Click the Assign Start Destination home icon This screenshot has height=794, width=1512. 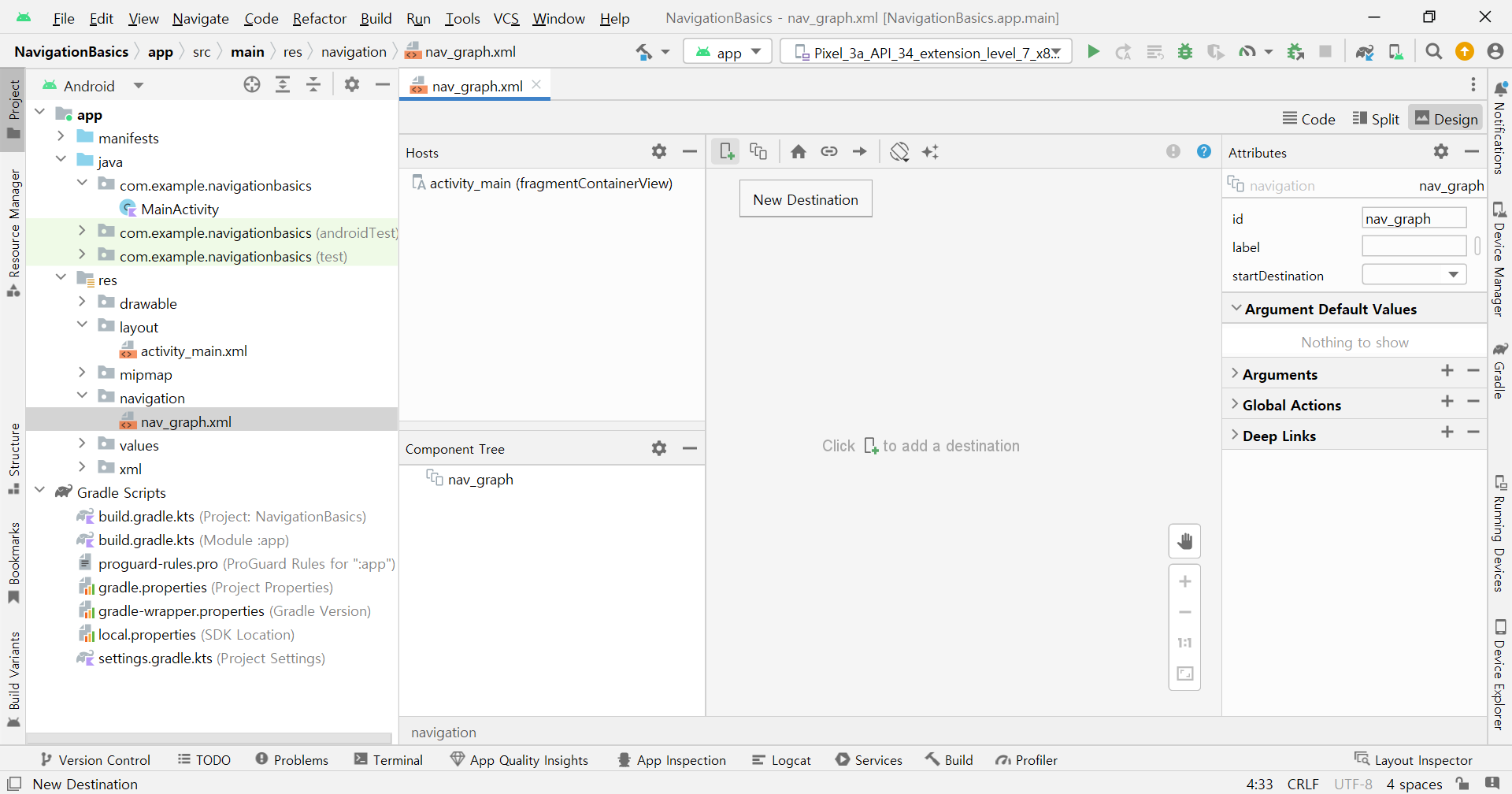click(x=799, y=151)
